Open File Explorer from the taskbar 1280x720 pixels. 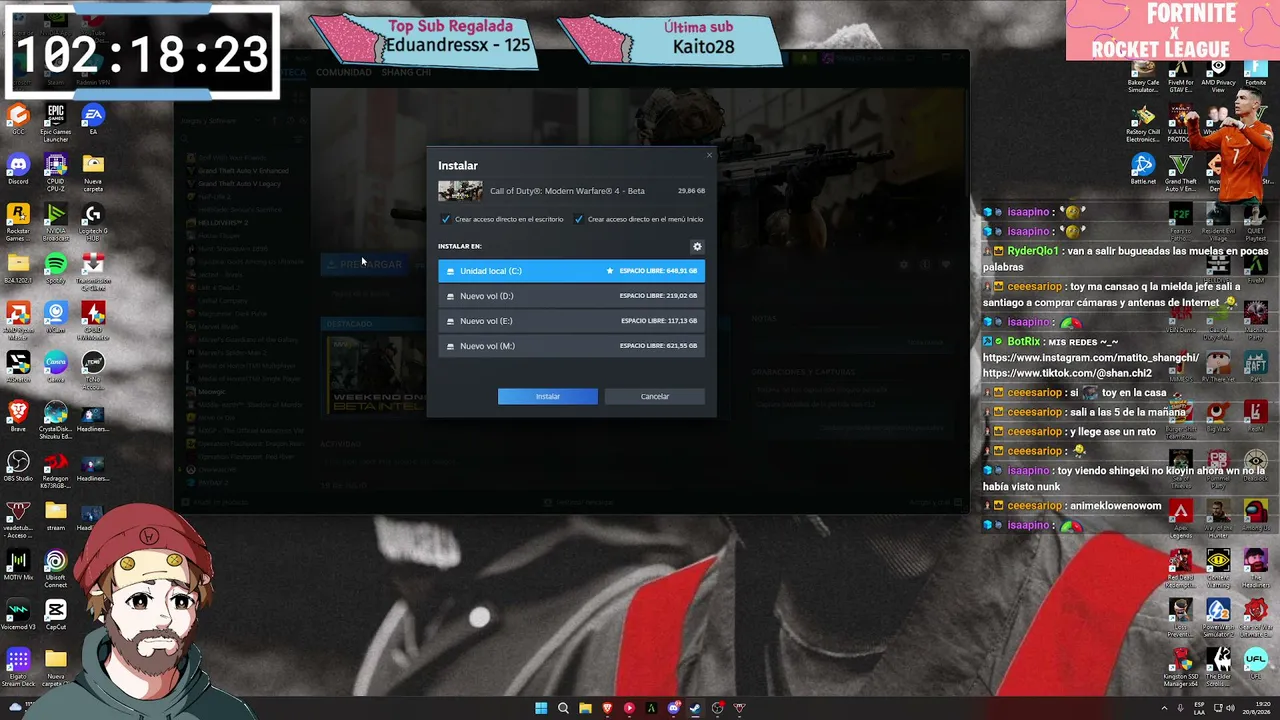click(x=585, y=708)
